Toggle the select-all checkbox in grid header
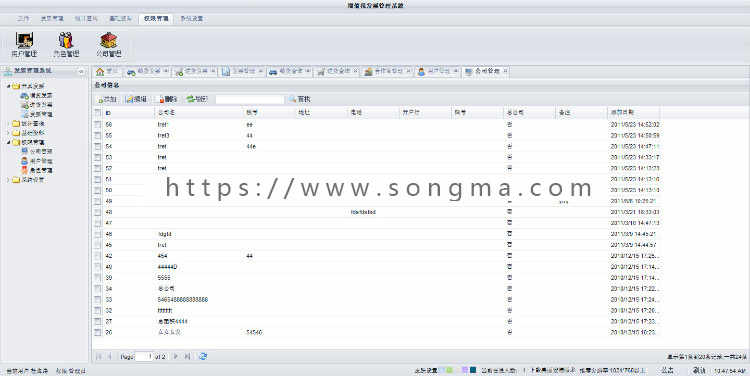Screen dimensions: 750x376 click(x=98, y=112)
